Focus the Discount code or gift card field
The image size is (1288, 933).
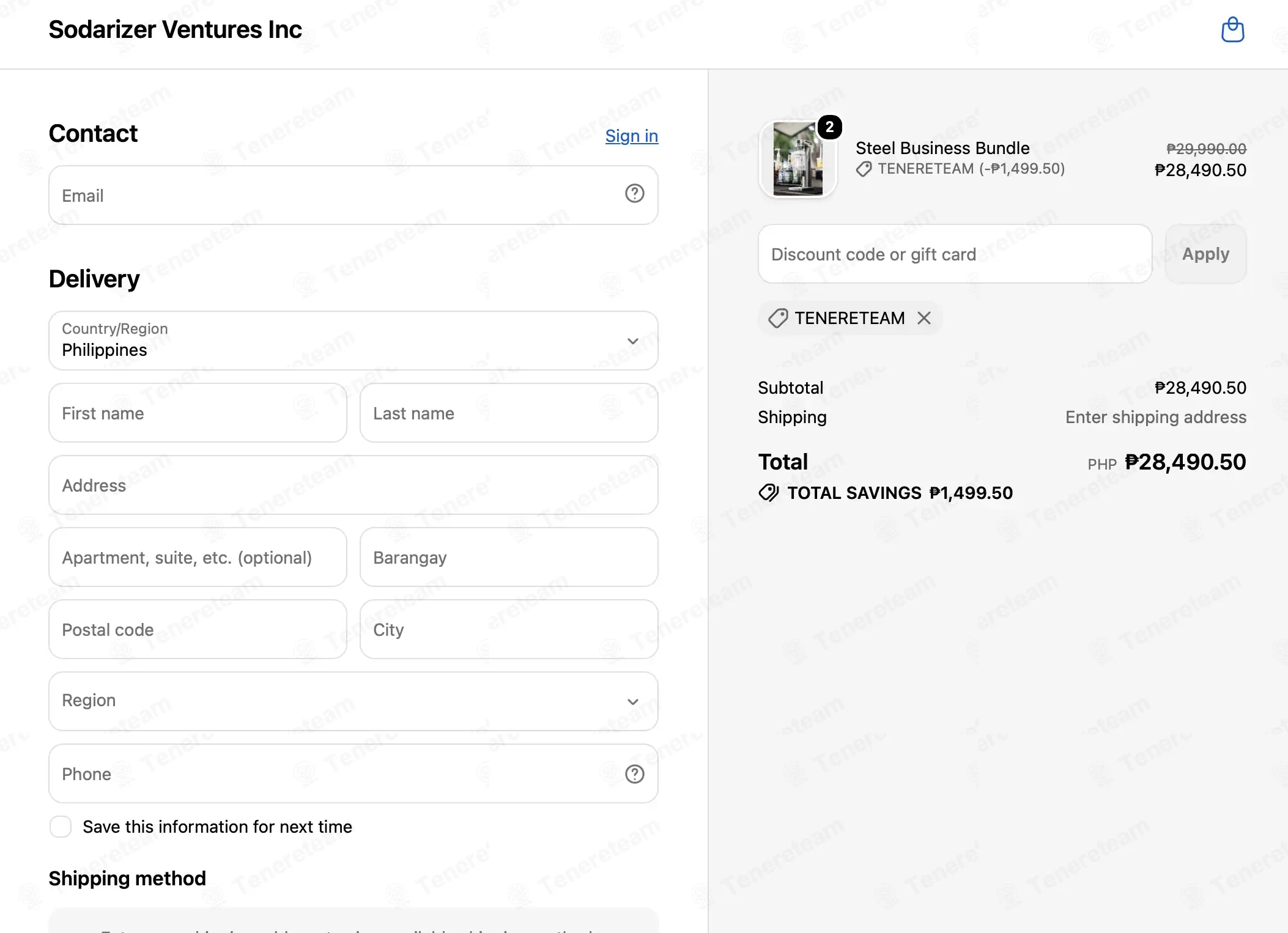point(955,254)
